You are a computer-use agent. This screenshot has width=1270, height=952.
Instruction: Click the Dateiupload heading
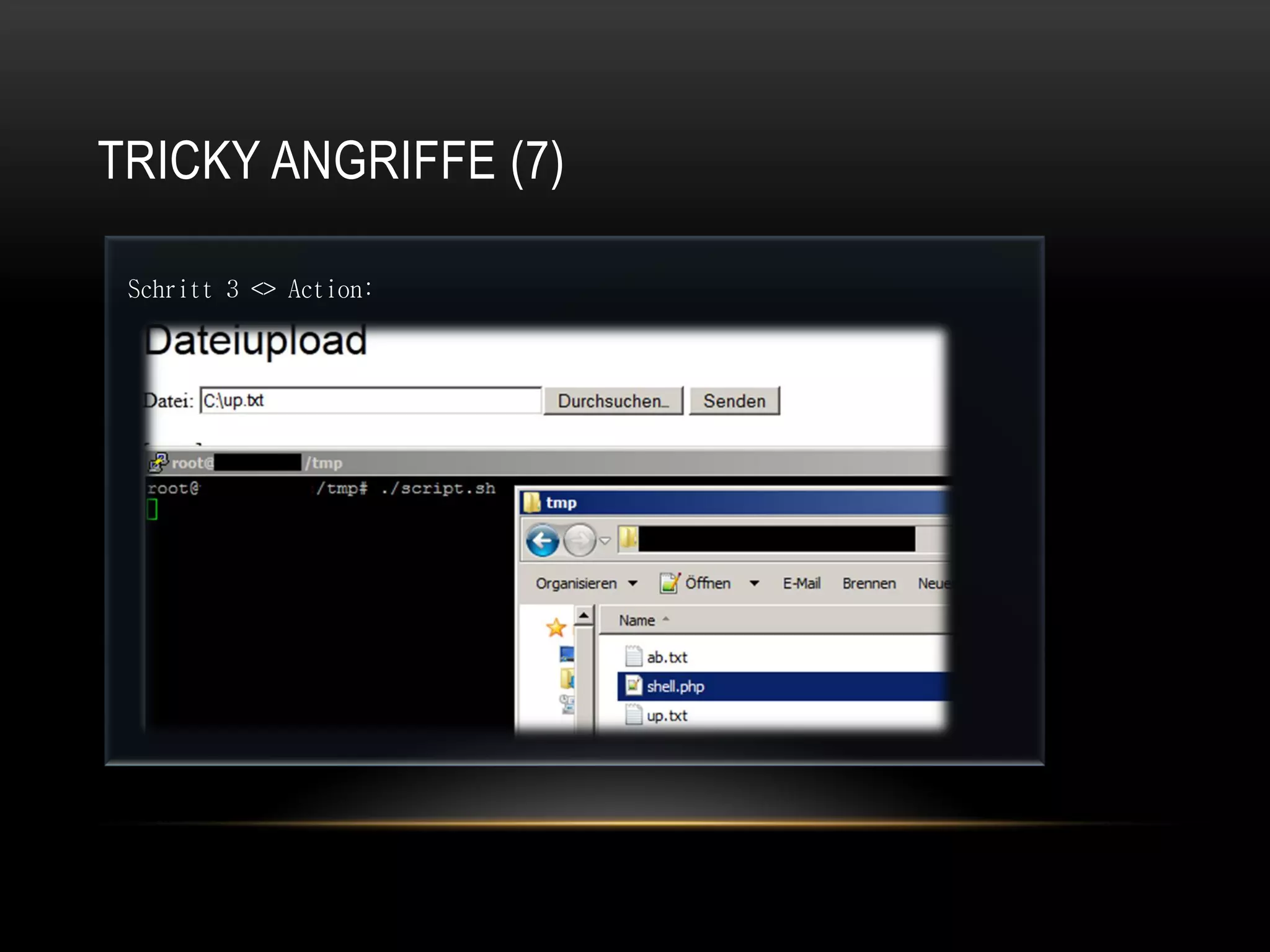pyautogui.click(x=255, y=340)
